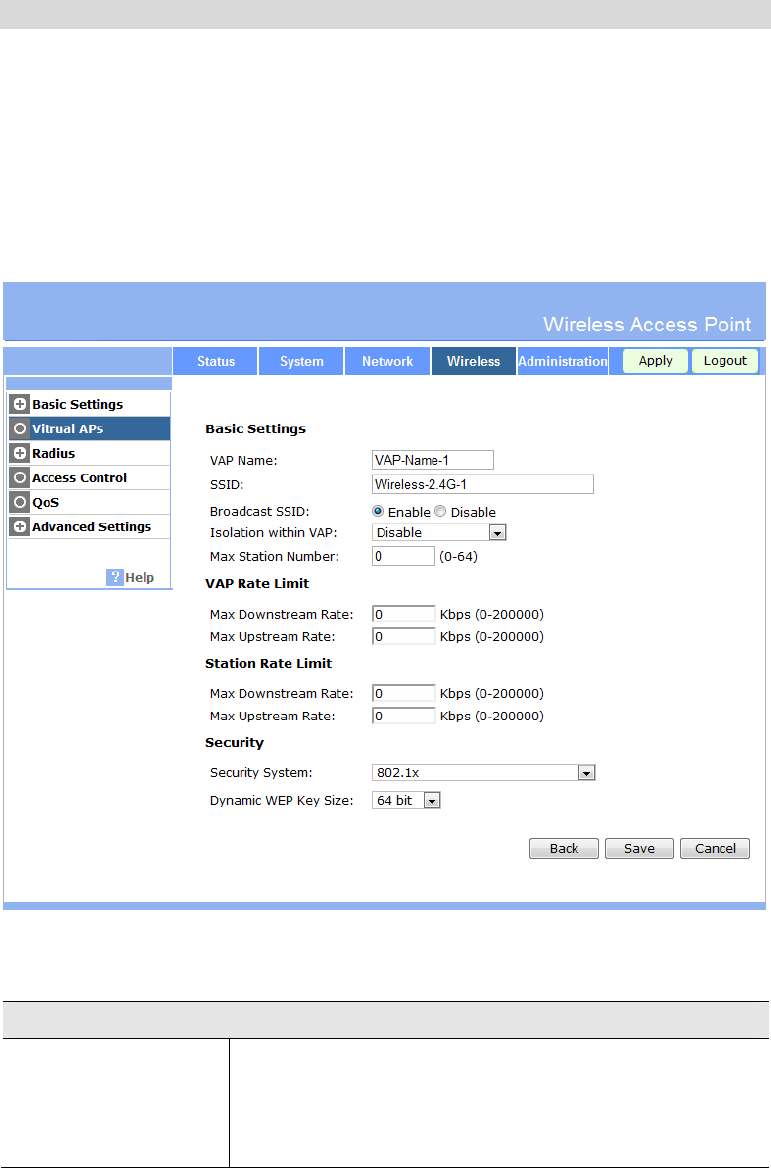The width and height of the screenshot is (771, 1168).
Task: Click the VAP Rate Limit heading
Action: coord(257,583)
